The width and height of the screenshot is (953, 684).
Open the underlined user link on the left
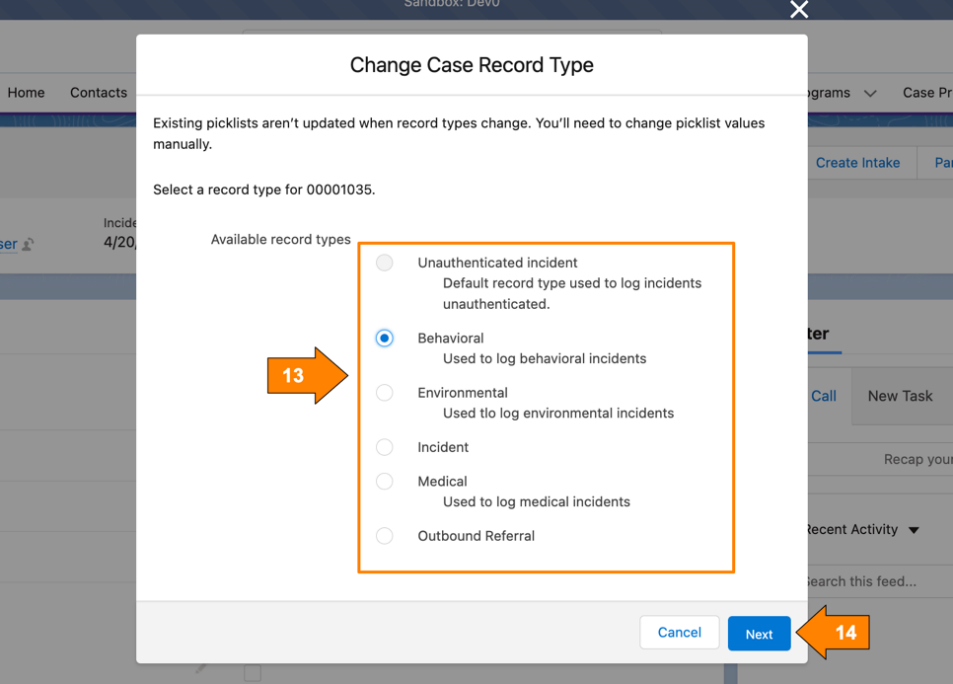pos(6,243)
